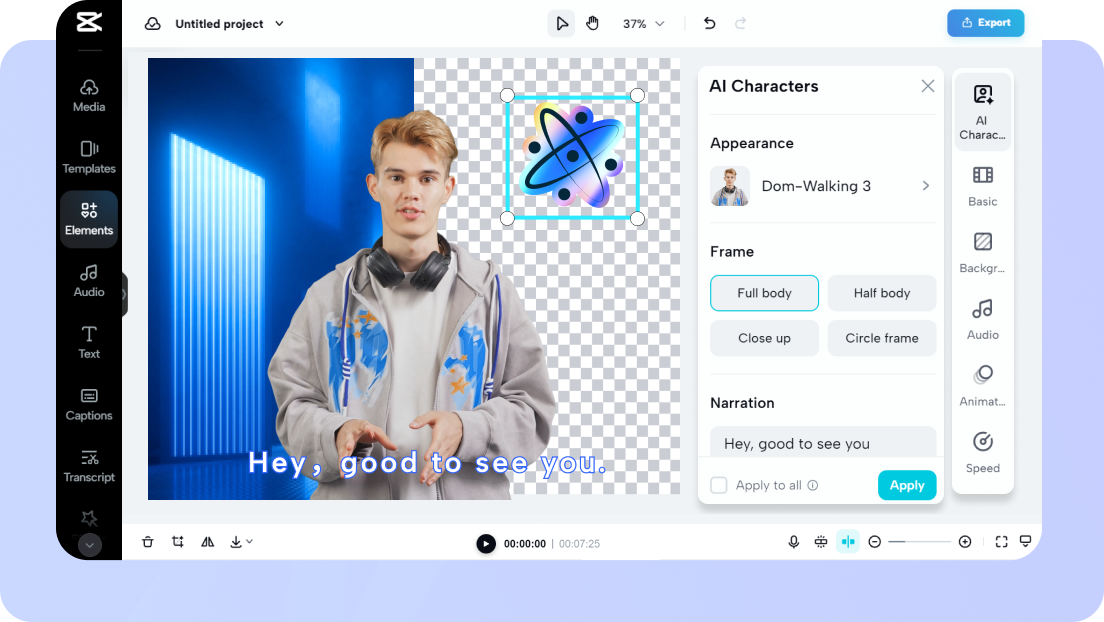1104x622 pixels.
Task: Click the cloud save status icon
Action: tap(153, 24)
